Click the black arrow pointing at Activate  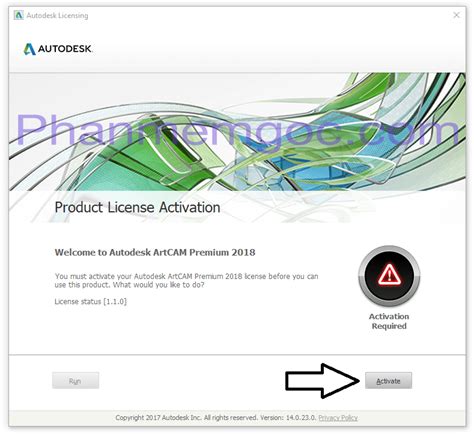pyautogui.click(x=322, y=381)
